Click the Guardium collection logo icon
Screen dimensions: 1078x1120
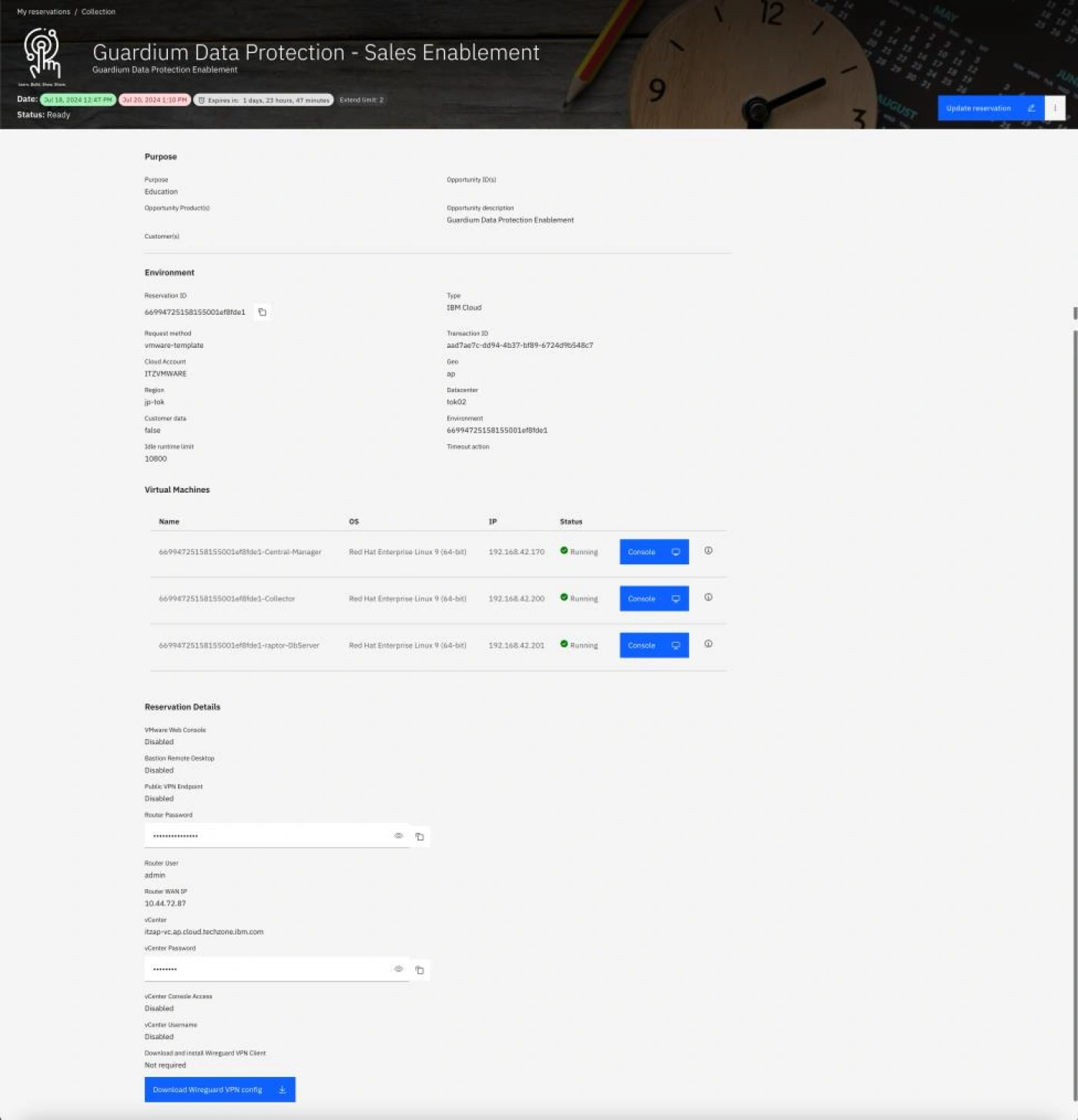(42, 56)
